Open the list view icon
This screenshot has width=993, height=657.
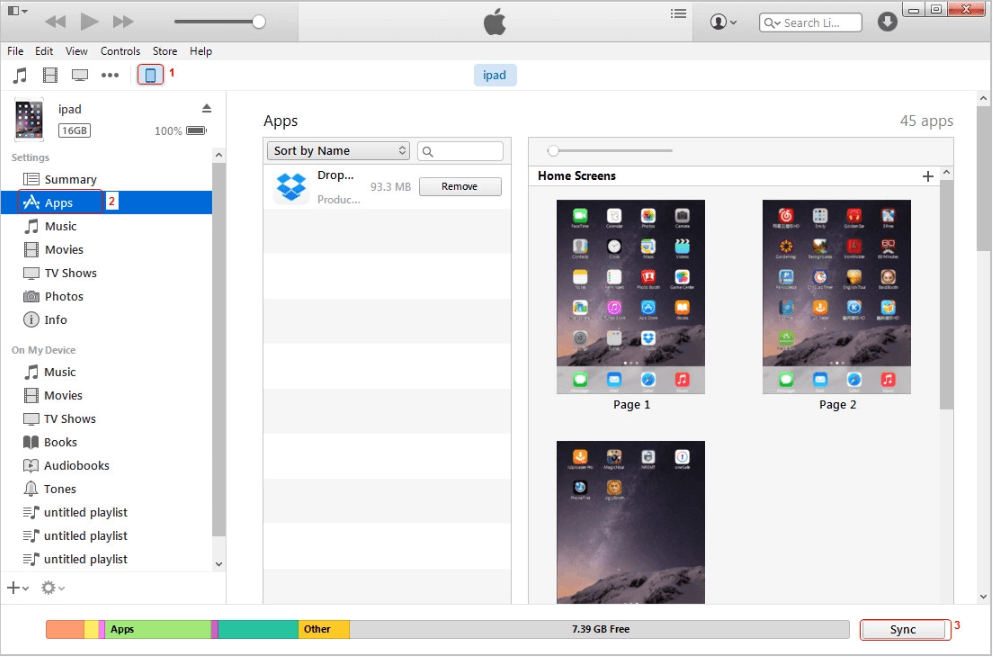pos(679,15)
